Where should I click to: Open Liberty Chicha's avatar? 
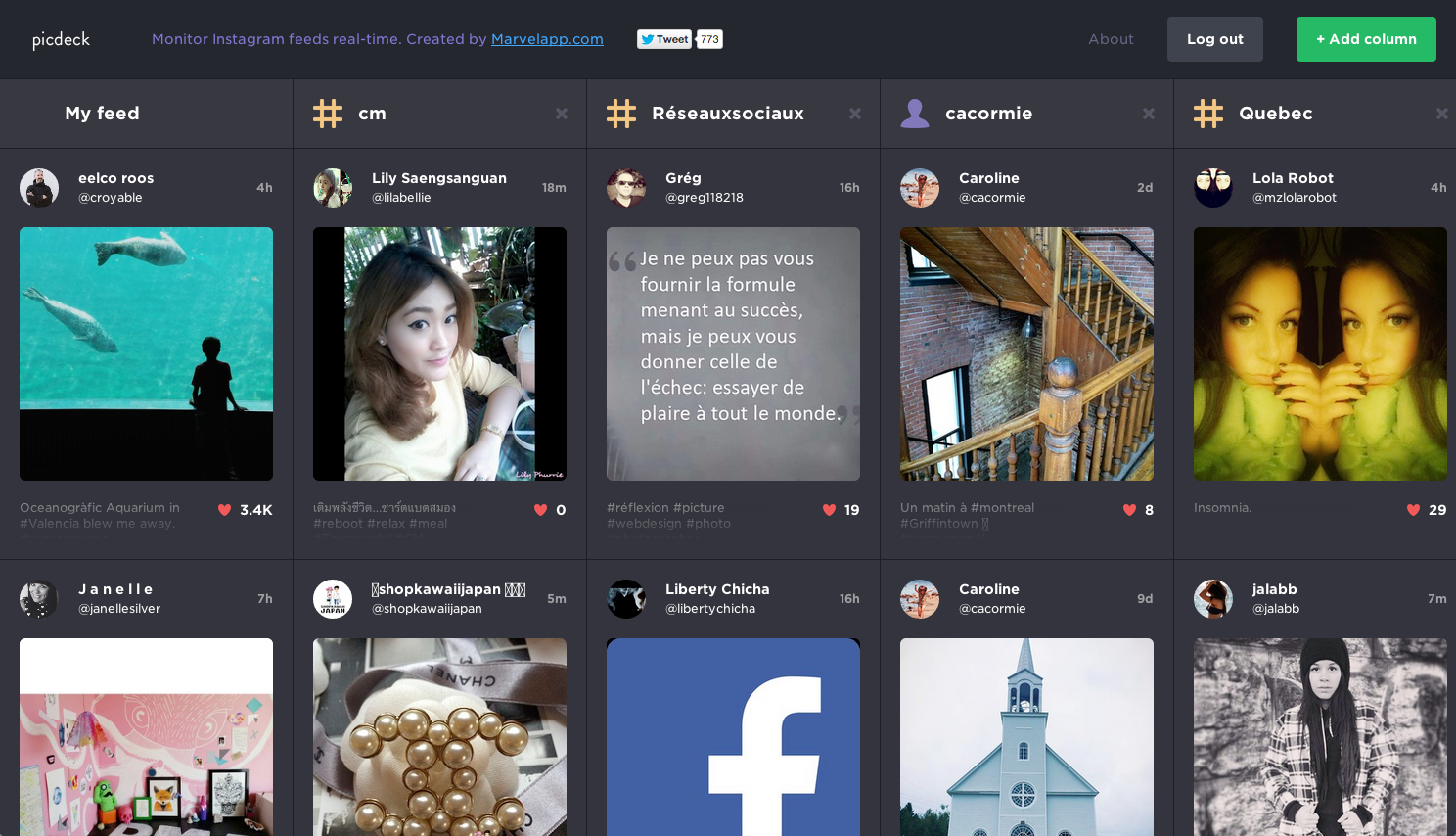(626, 599)
